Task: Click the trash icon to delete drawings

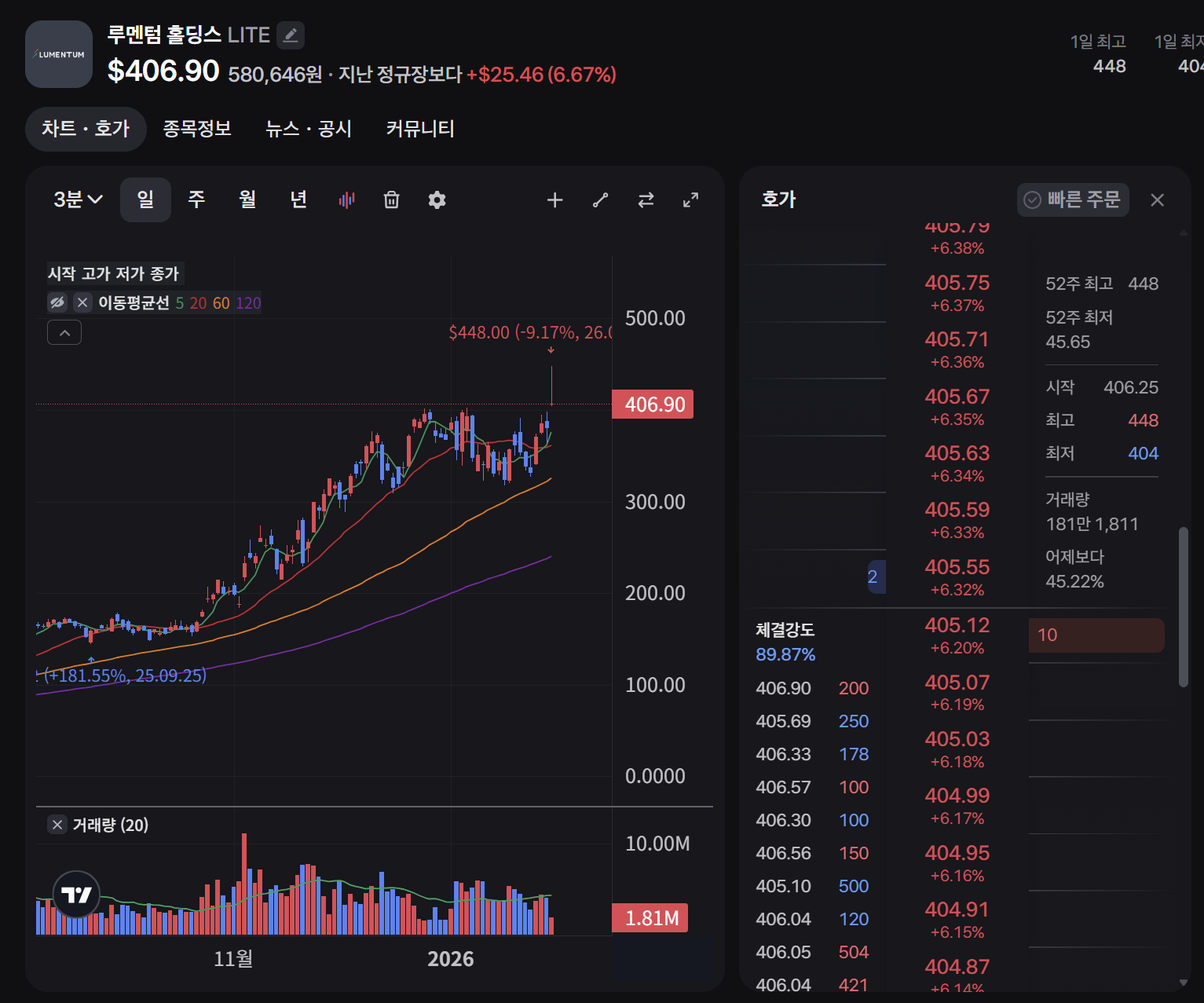Action: pyautogui.click(x=391, y=200)
